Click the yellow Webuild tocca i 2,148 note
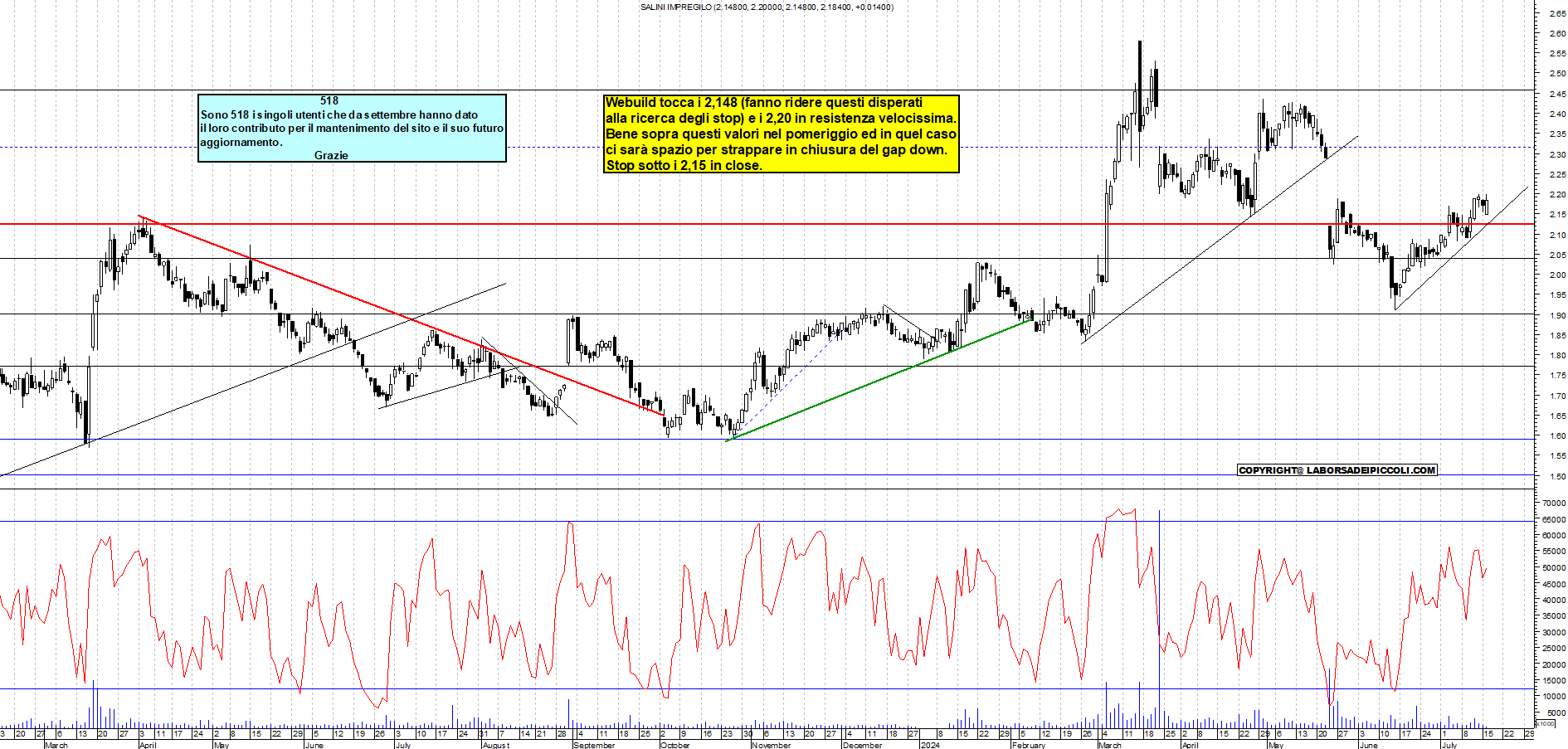This screenshot has height=749, width=1568. coord(781,134)
